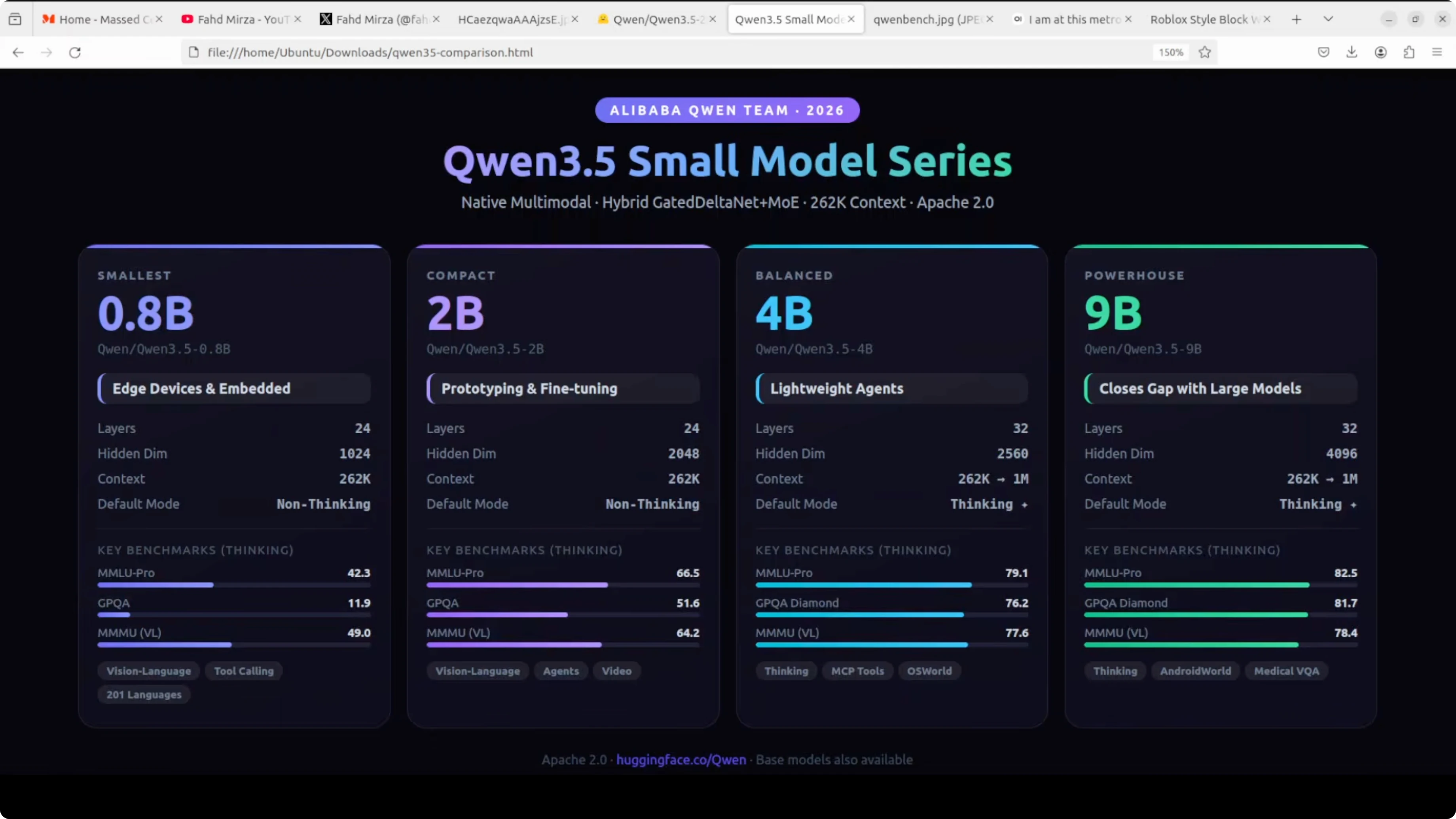Bookmark this page with the star icon
The height and width of the screenshot is (819, 1456).
[1204, 53]
